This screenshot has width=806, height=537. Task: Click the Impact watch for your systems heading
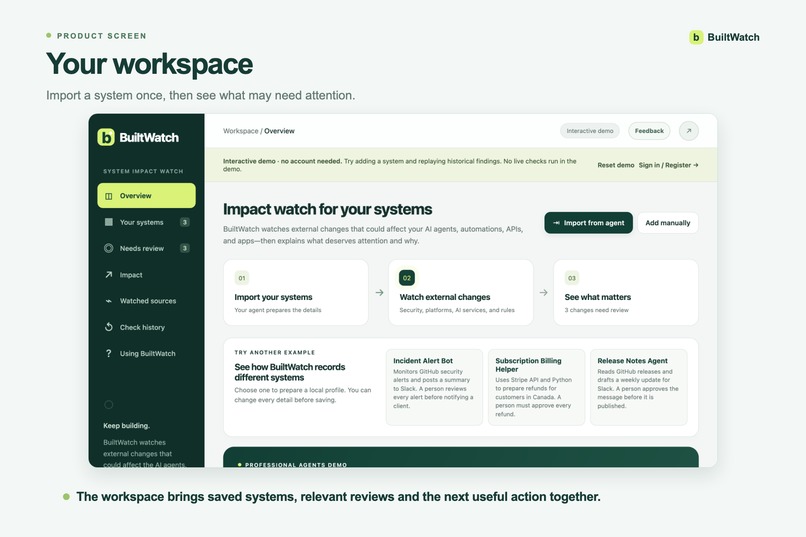pyautogui.click(x=327, y=209)
